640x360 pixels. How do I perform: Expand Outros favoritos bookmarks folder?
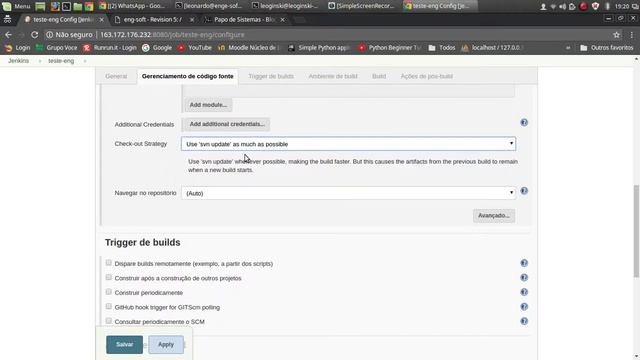coord(607,48)
